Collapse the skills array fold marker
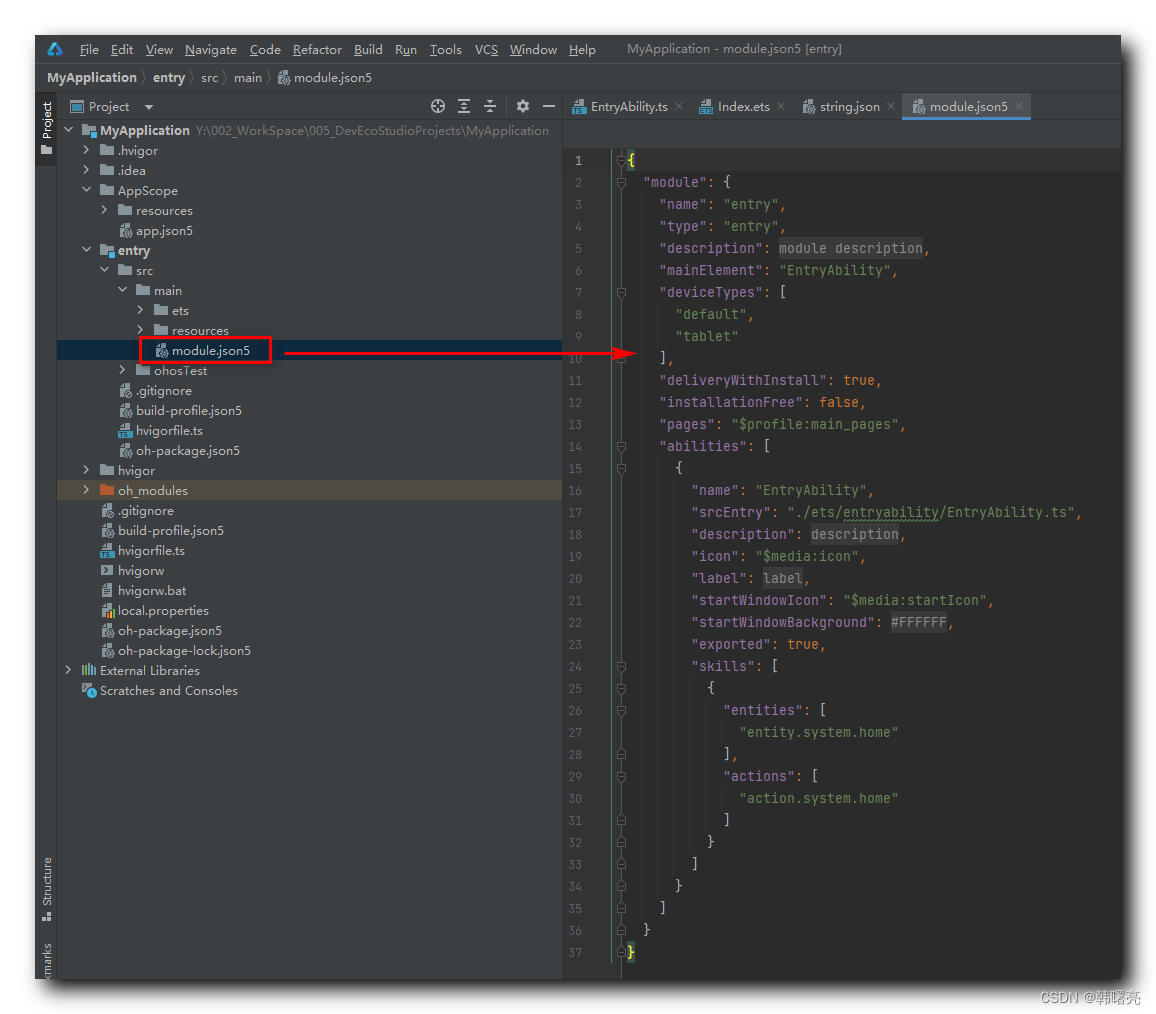Image resolution: width=1156 pixels, height=1014 pixels. coord(623,666)
